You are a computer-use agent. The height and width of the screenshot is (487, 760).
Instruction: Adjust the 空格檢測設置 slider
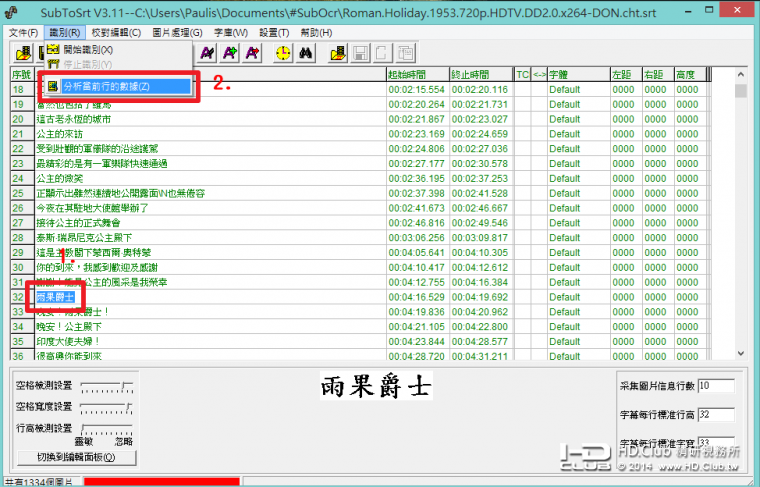[107, 386]
